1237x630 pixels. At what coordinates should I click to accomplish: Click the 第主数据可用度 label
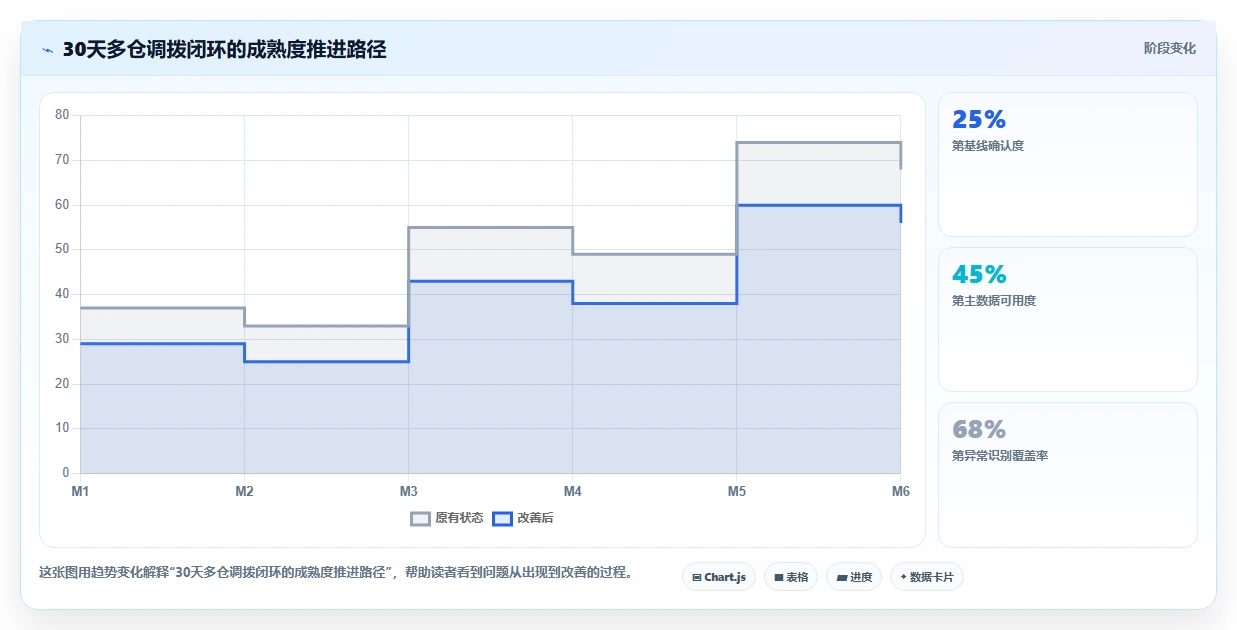[994, 301]
